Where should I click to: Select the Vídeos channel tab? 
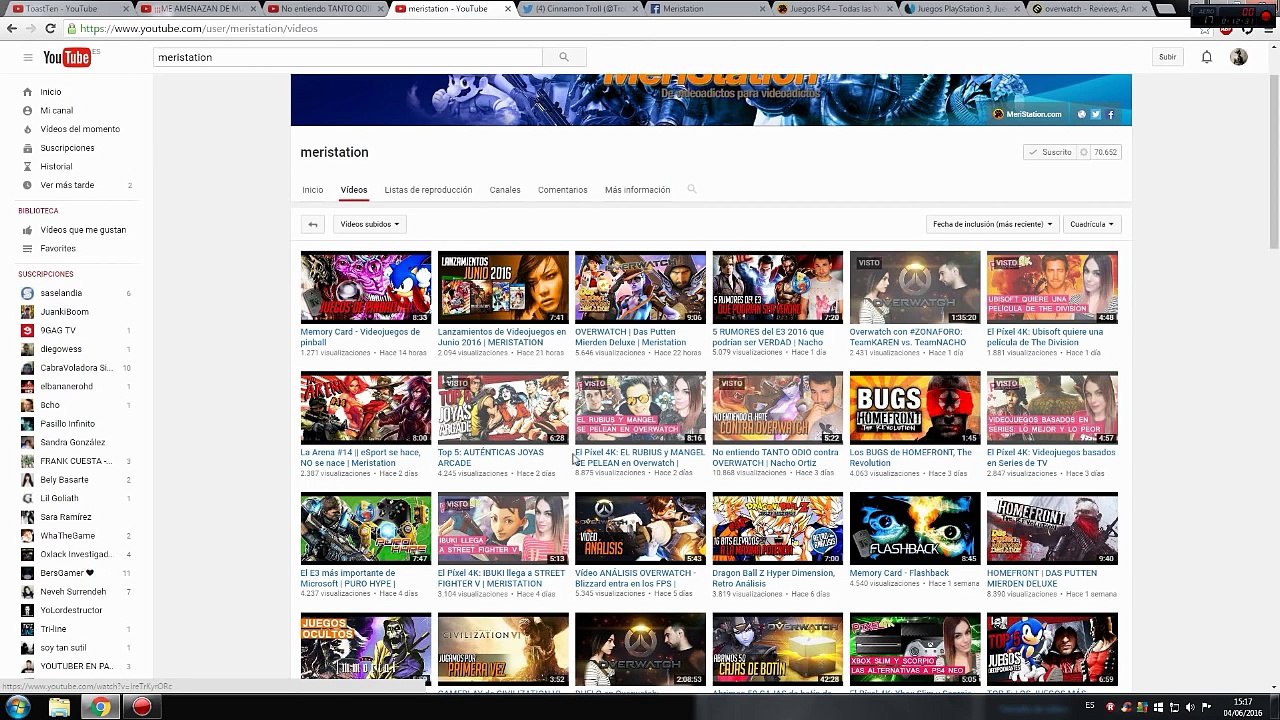pos(354,190)
